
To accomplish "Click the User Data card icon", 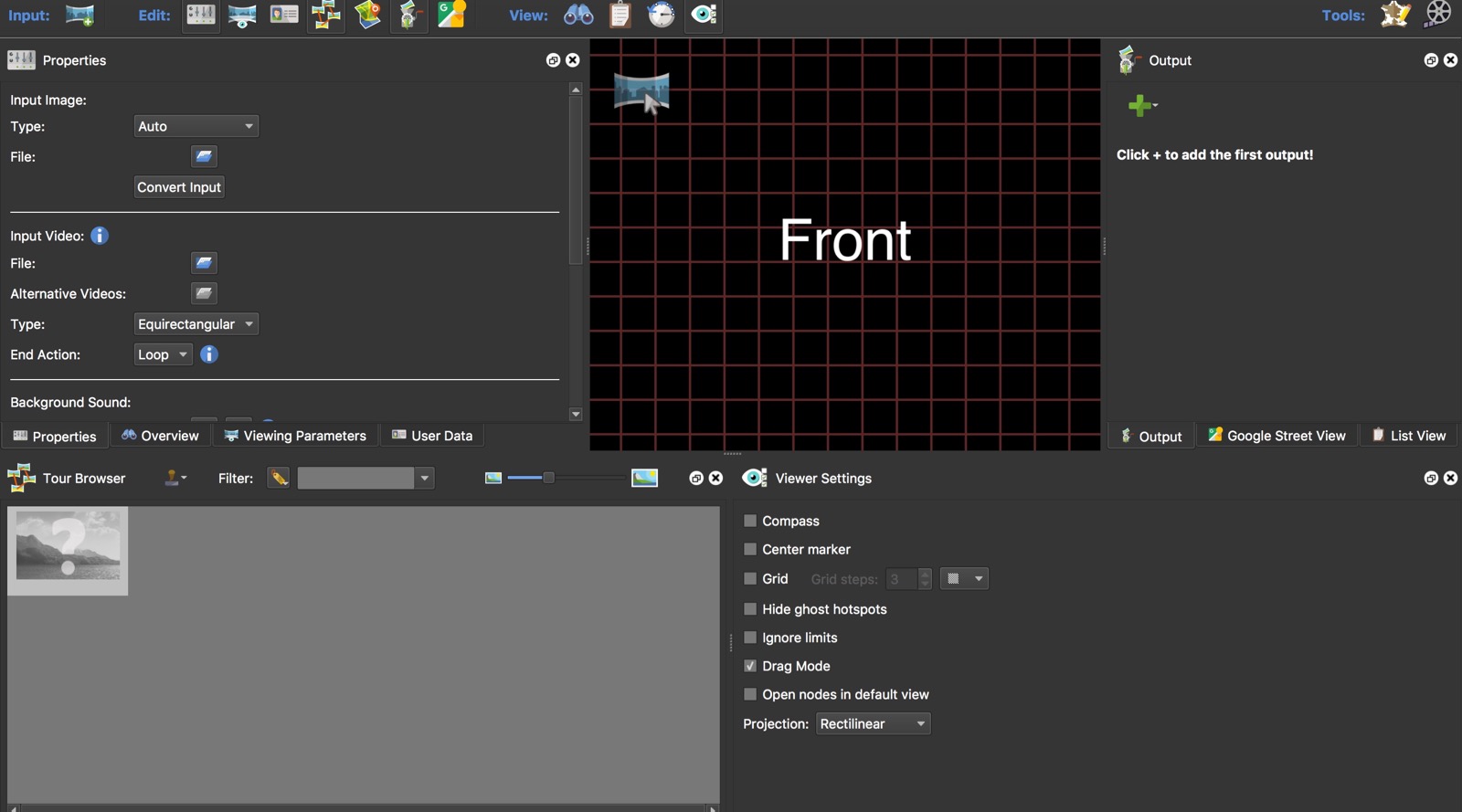I will click(284, 16).
